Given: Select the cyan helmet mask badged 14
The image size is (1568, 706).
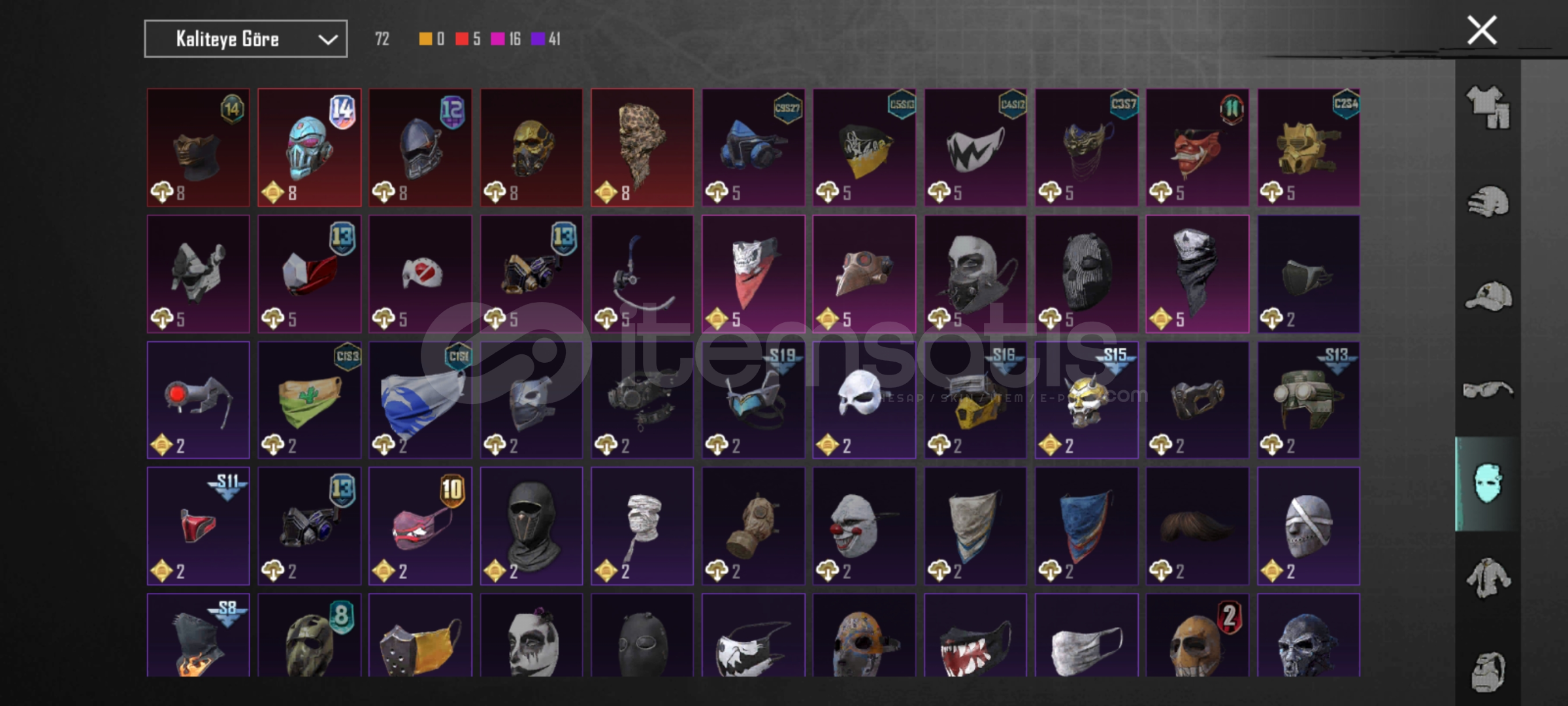Looking at the screenshot, I should click(310, 148).
